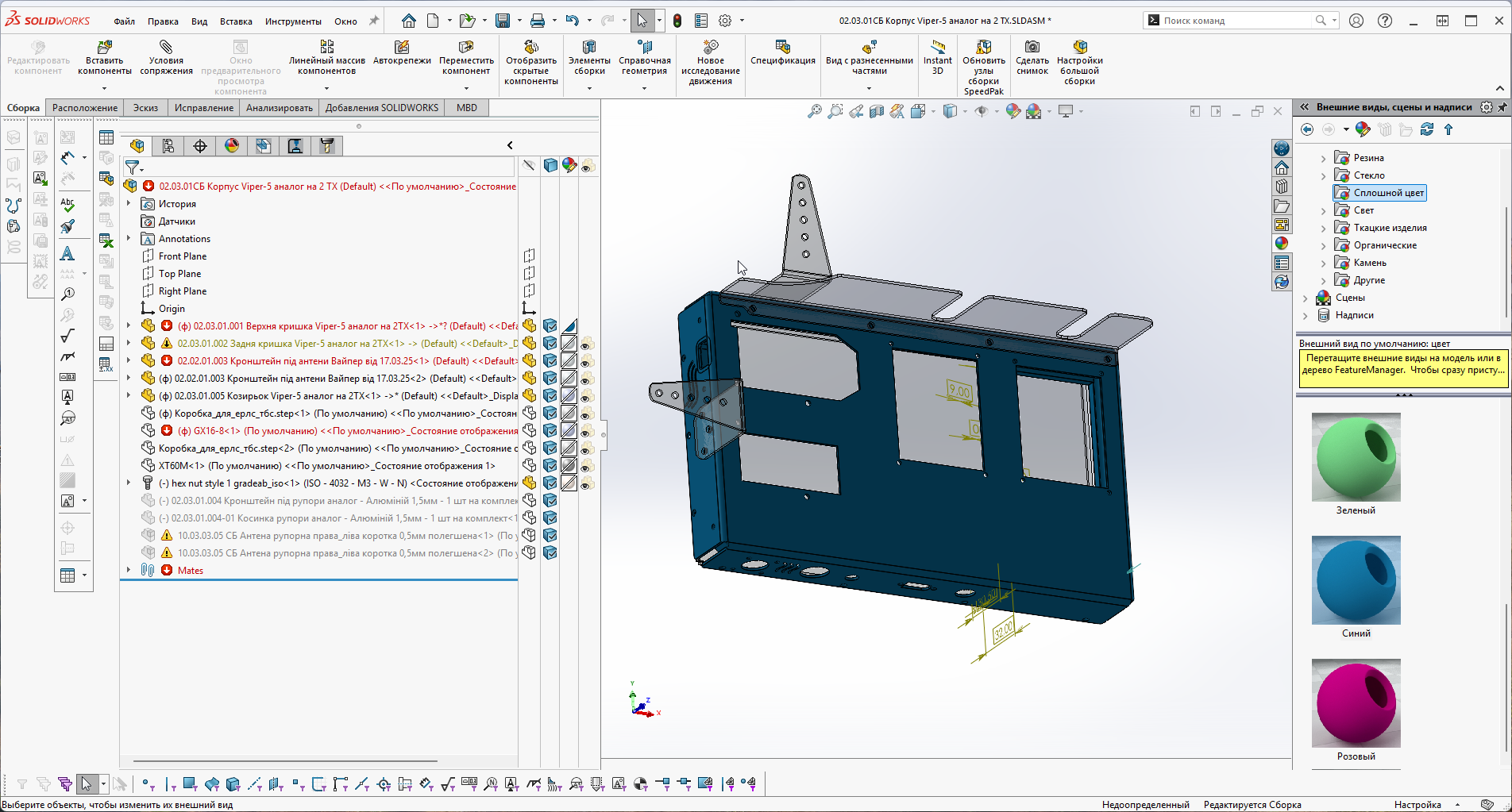Select the Сплошной цвет appearance folder
Image resolution: width=1512 pixels, height=812 pixels.
pos(1380,193)
